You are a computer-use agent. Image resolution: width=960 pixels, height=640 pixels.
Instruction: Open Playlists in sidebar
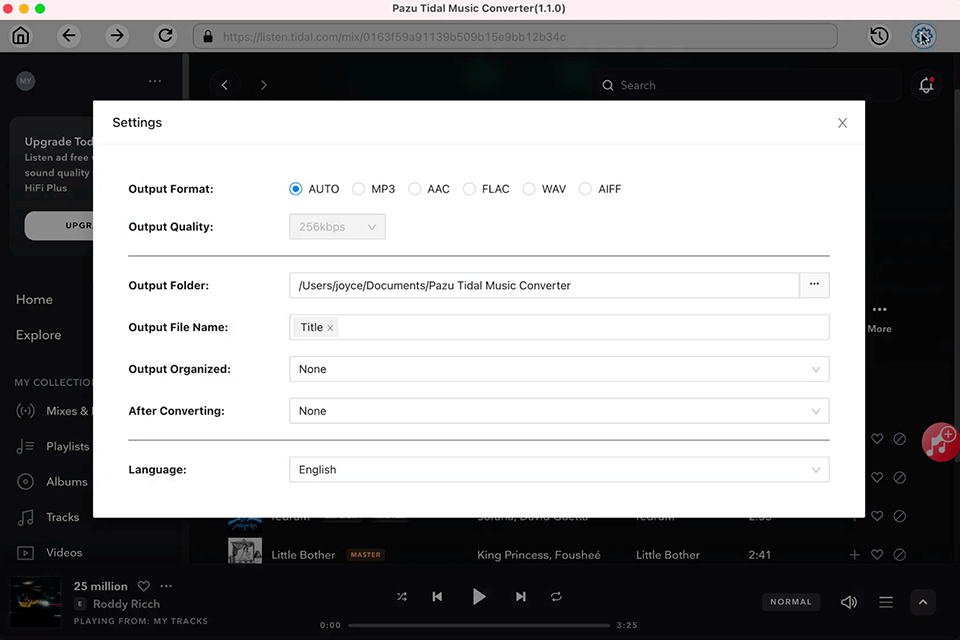[54, 446]
